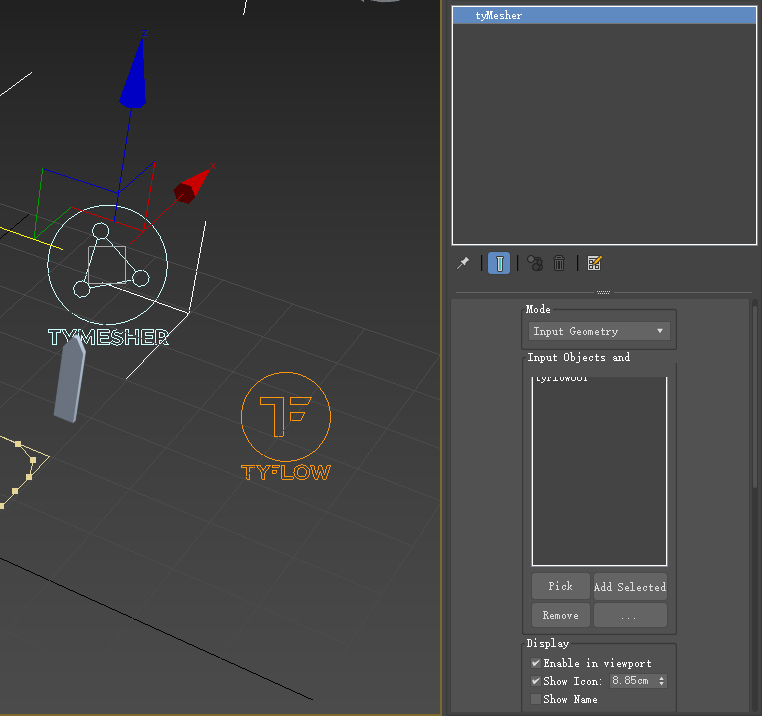Select the orange tyFlow icon in viewport
Image resolution: width=762 pixels, height=716 pixels.
pos(286,417)
